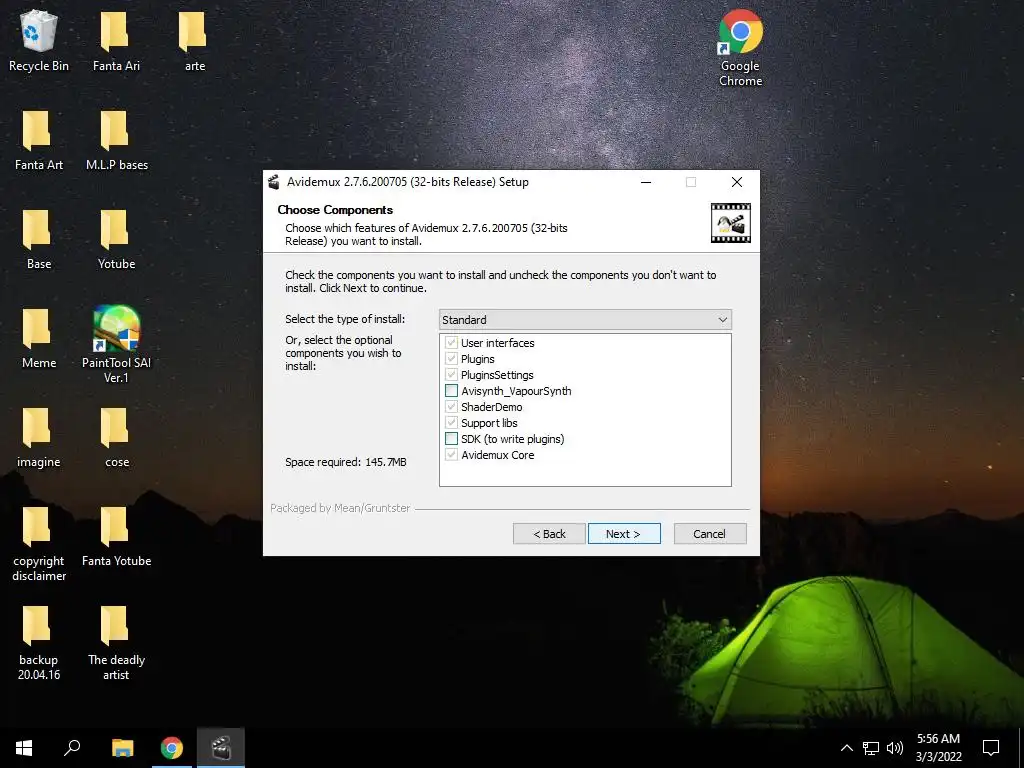Show hidden system tray icons

click(x=846, y=748)
